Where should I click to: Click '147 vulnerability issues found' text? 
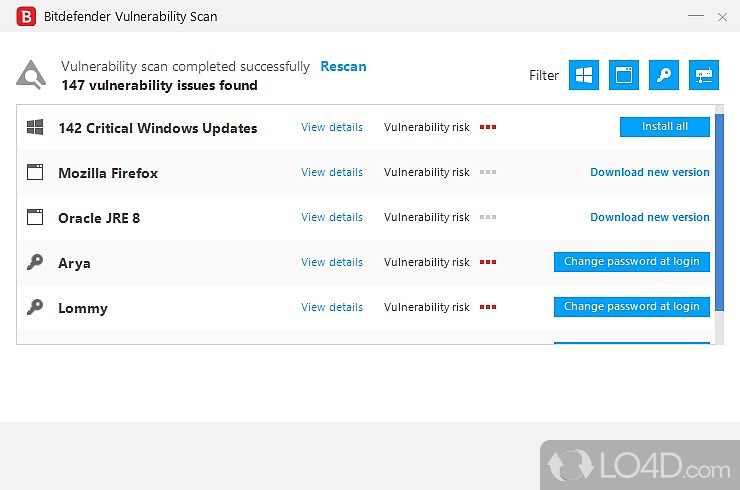pyautogui.click(x=160, y=85)
